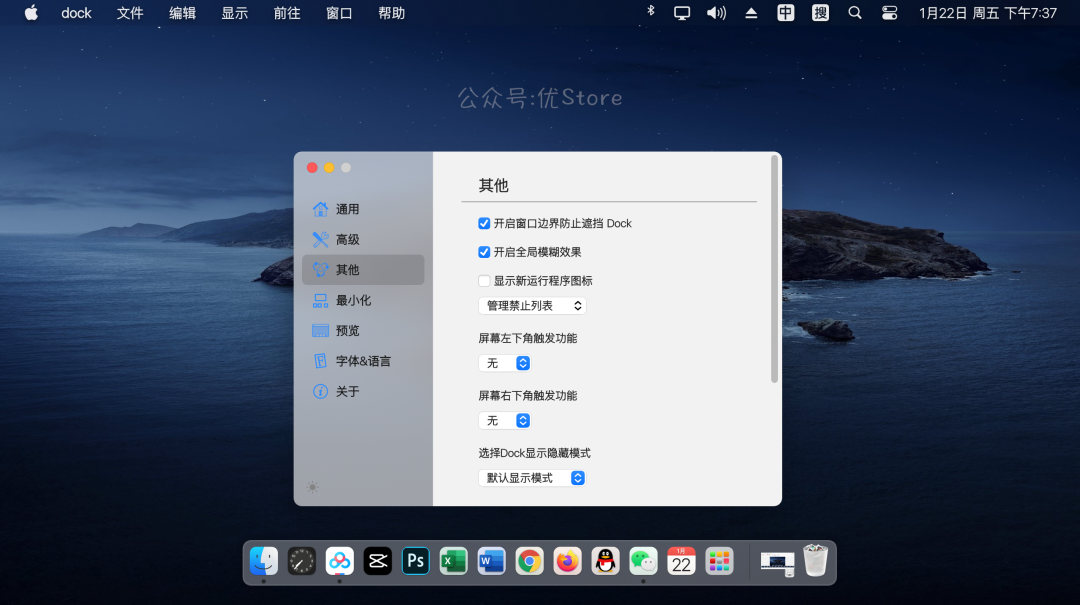Screen dimensions: 1080x605
Task: Open the 帮助 menu
Action: pyautogui.click(x=391, y=13)
